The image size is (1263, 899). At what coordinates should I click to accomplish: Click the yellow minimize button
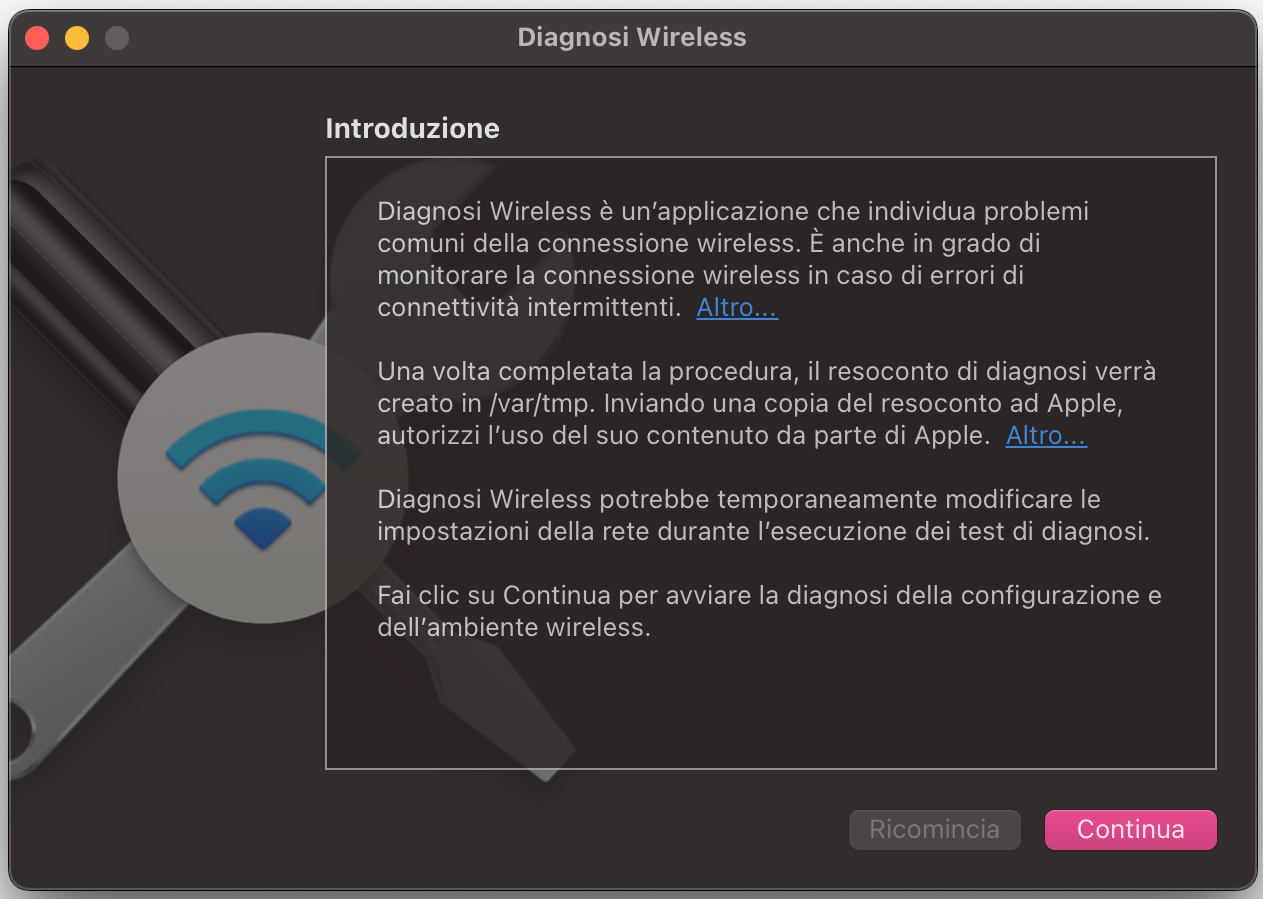(x=76, y=37)
